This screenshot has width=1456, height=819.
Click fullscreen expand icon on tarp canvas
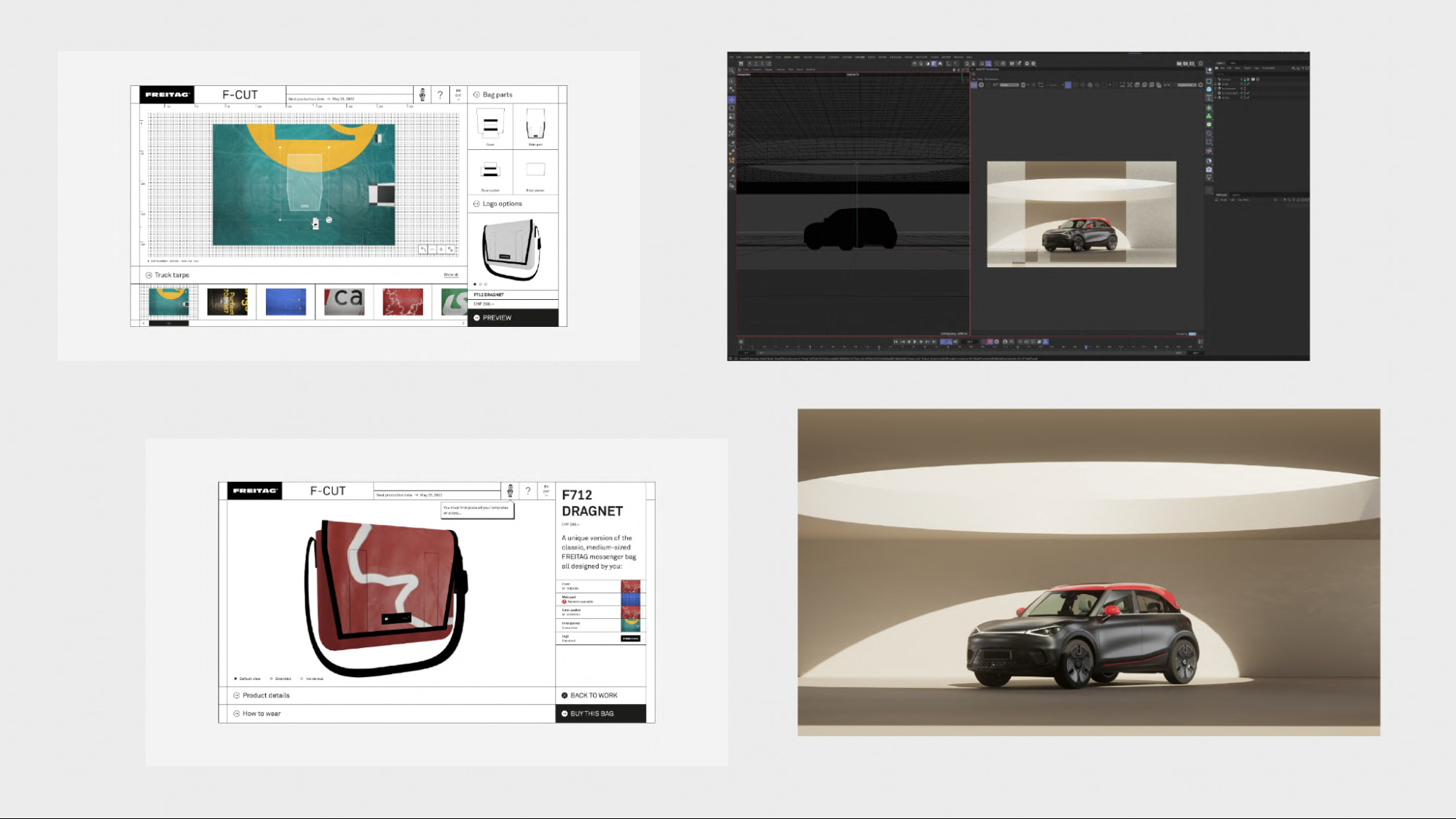[451, 250]
